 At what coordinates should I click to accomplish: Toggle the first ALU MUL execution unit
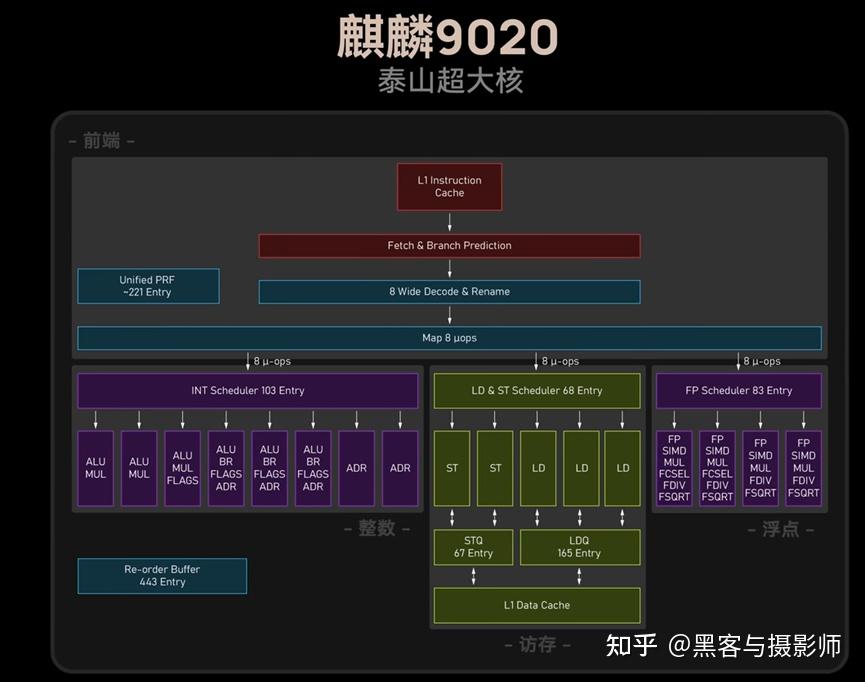[95, 468]
